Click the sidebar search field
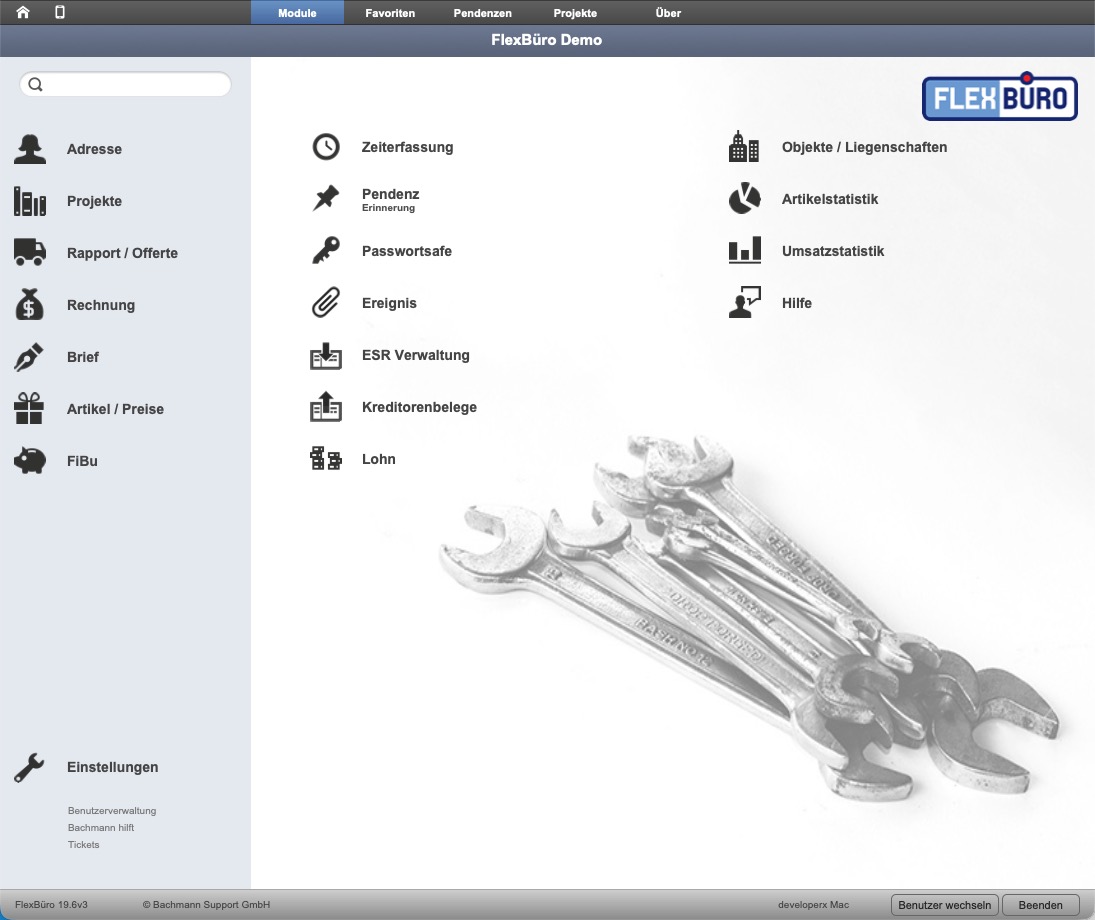 125,85
